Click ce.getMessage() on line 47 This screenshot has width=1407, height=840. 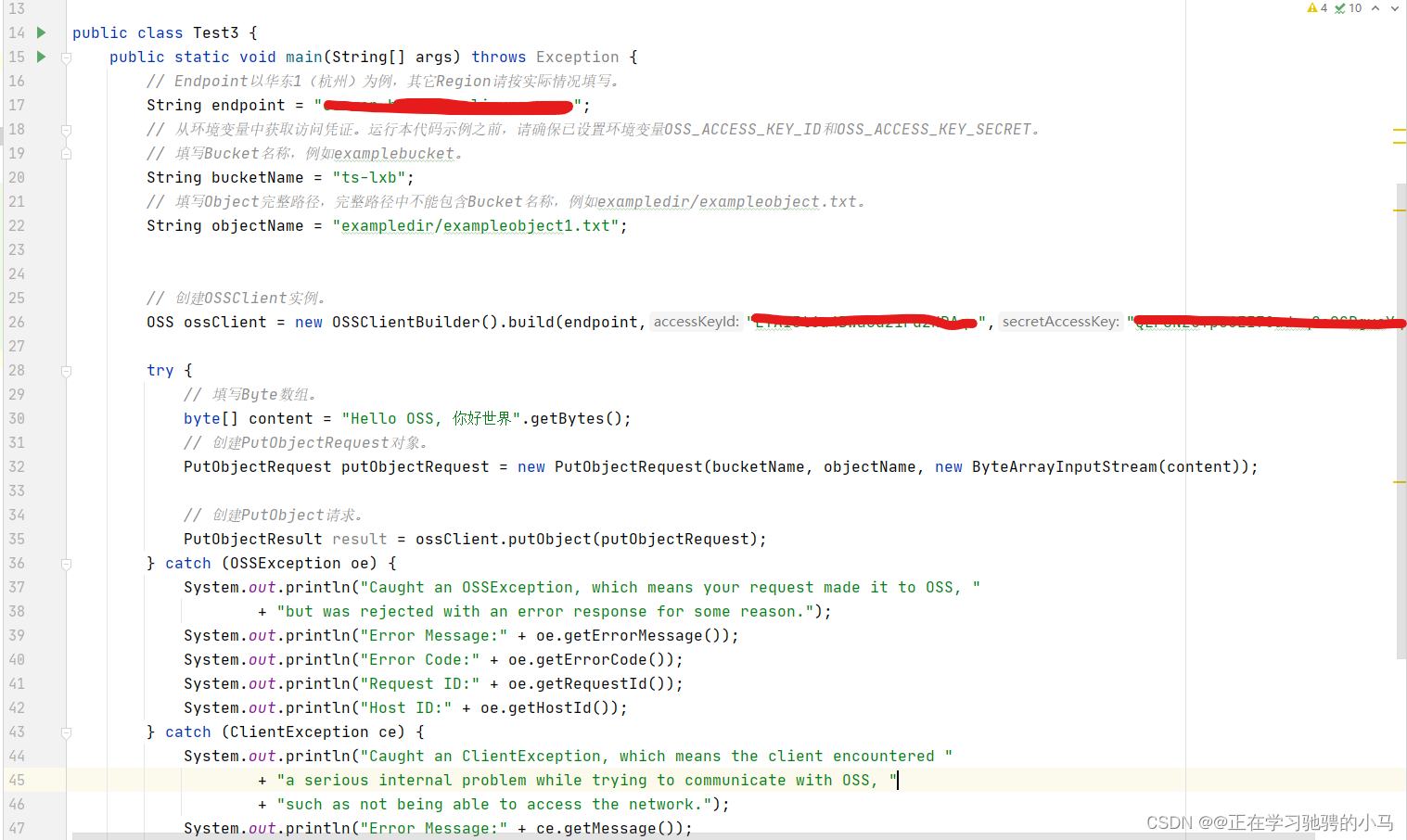tap(610, 828)
